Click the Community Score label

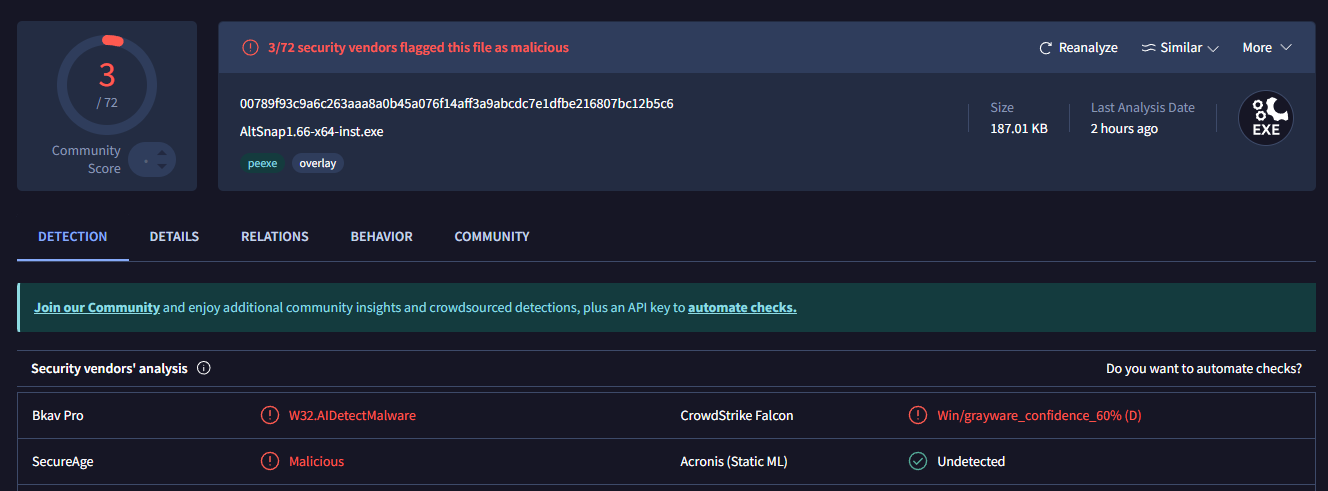click(x=87, y=160)
